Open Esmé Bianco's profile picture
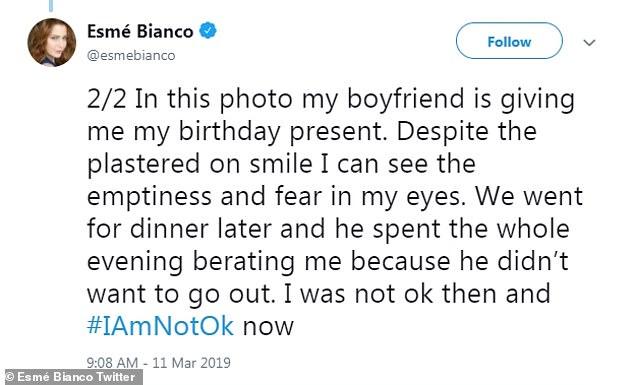 click(x=51, y=42)
